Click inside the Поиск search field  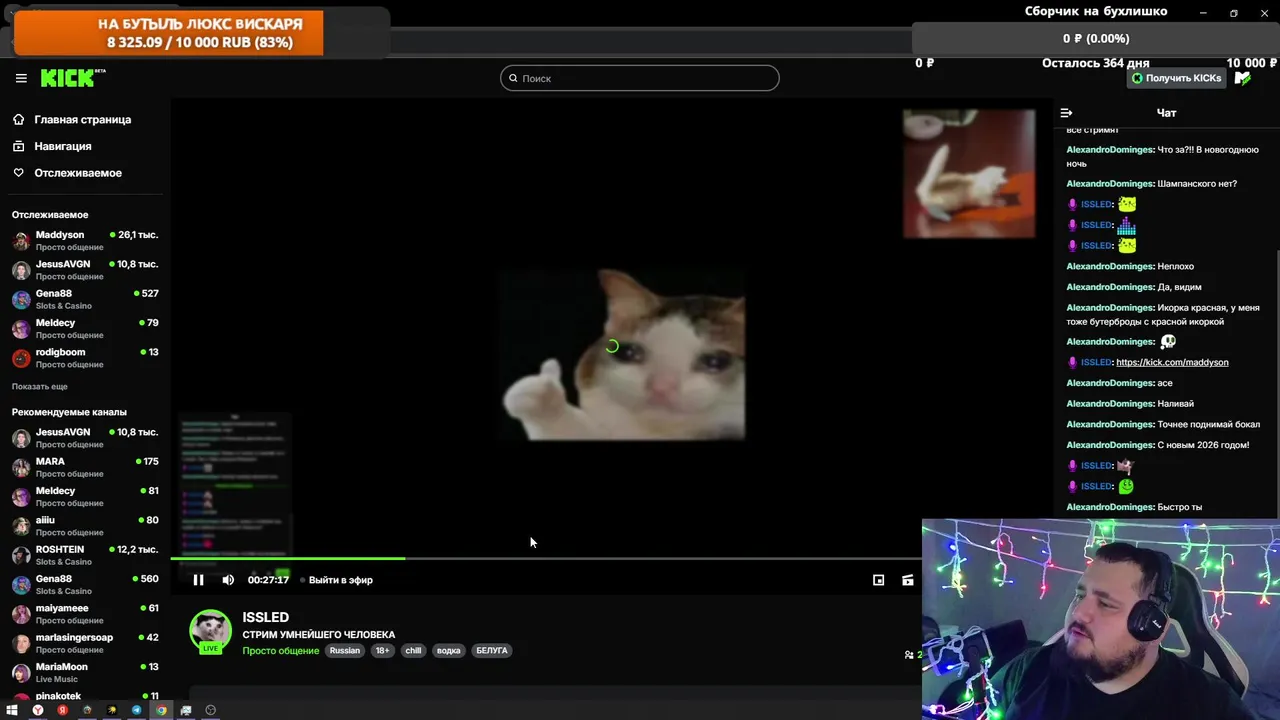point(639,78)
